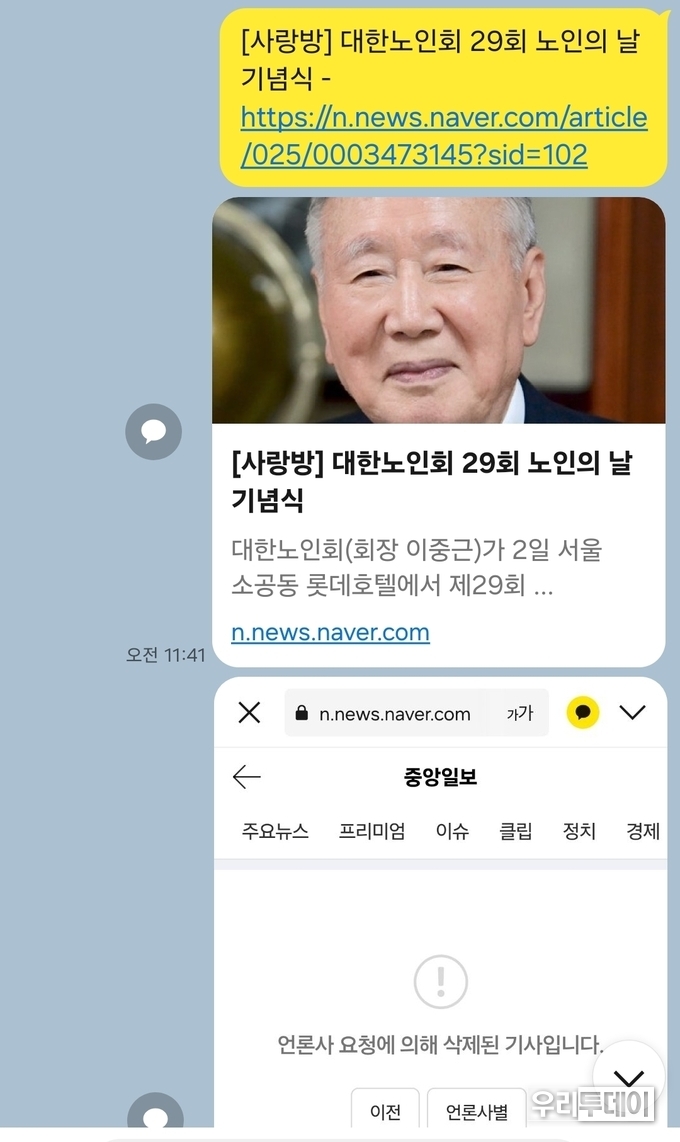Open the n.news.naver.com link in preview card
The width and height of the screenshot is (680, 1142).
(330, 632)
